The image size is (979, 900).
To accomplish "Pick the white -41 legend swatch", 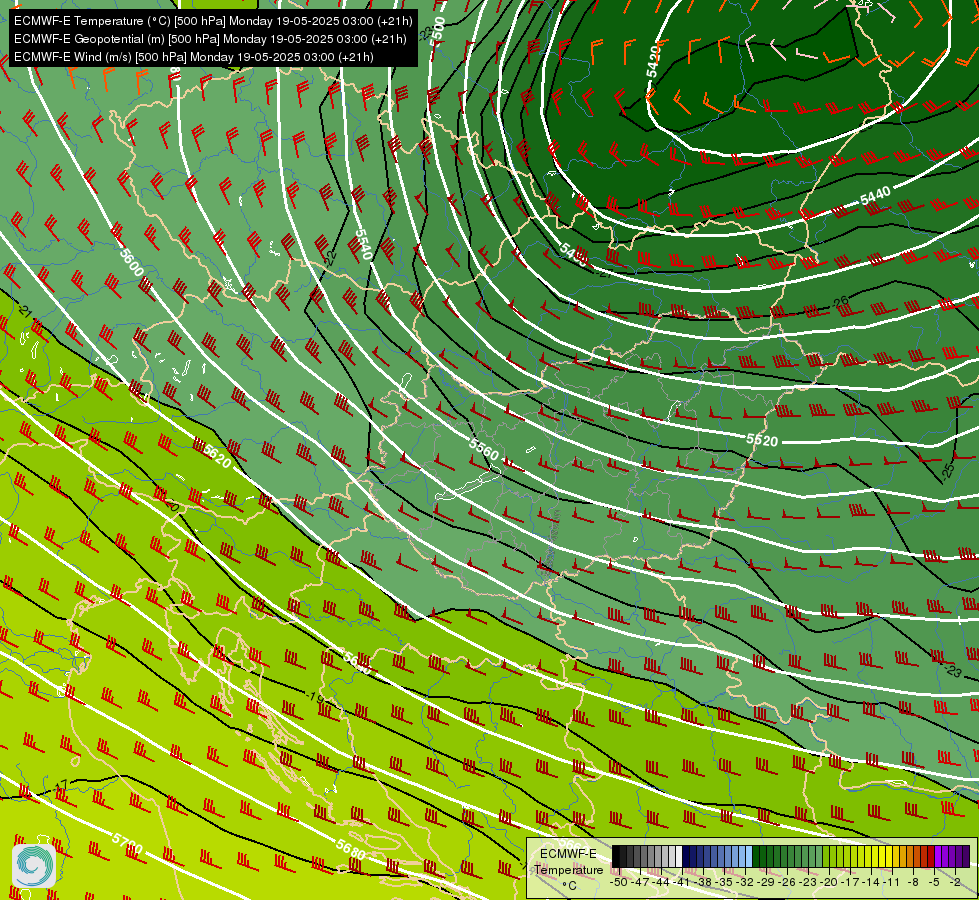I will pyautogui.click(x=679, y=856).
